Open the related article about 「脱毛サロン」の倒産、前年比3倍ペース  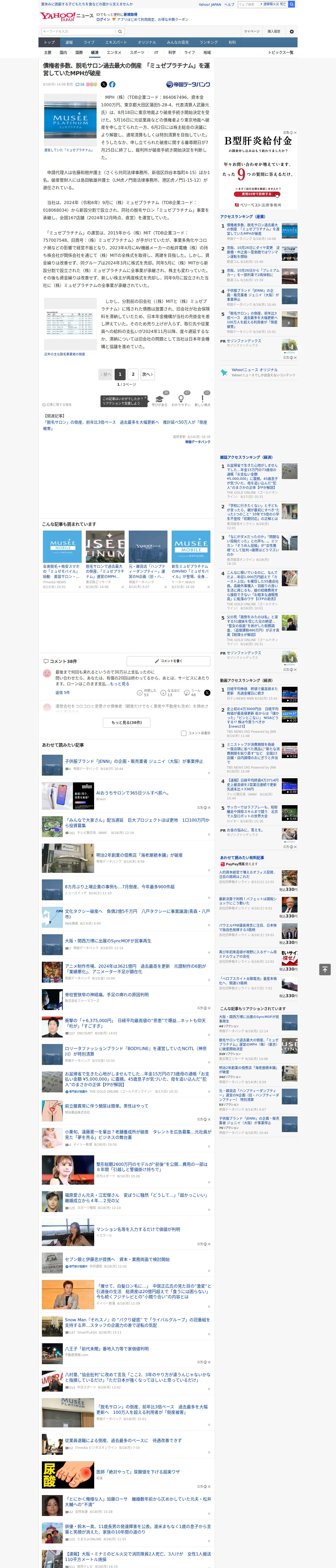(x=125, y=425)
